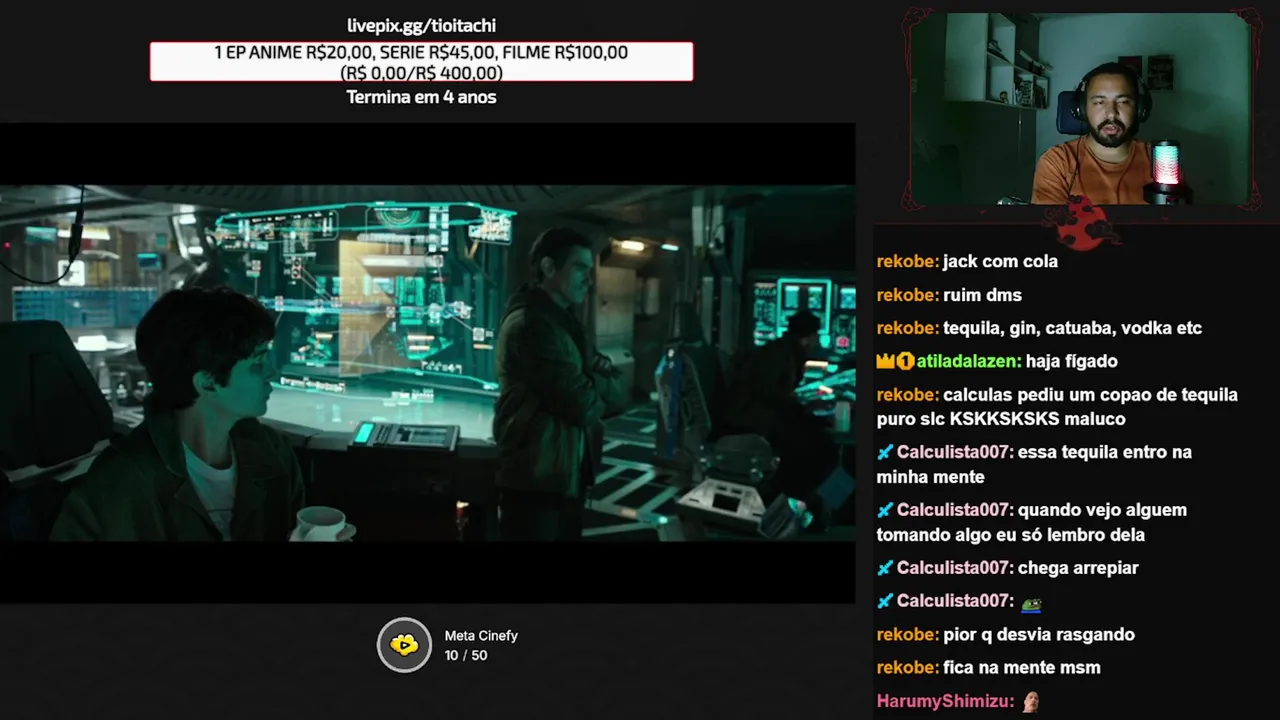Click the emote in HarumyShimizu's message
Image resolution: width=1280 pixels, height=720 pixels.
point(1031,702)
